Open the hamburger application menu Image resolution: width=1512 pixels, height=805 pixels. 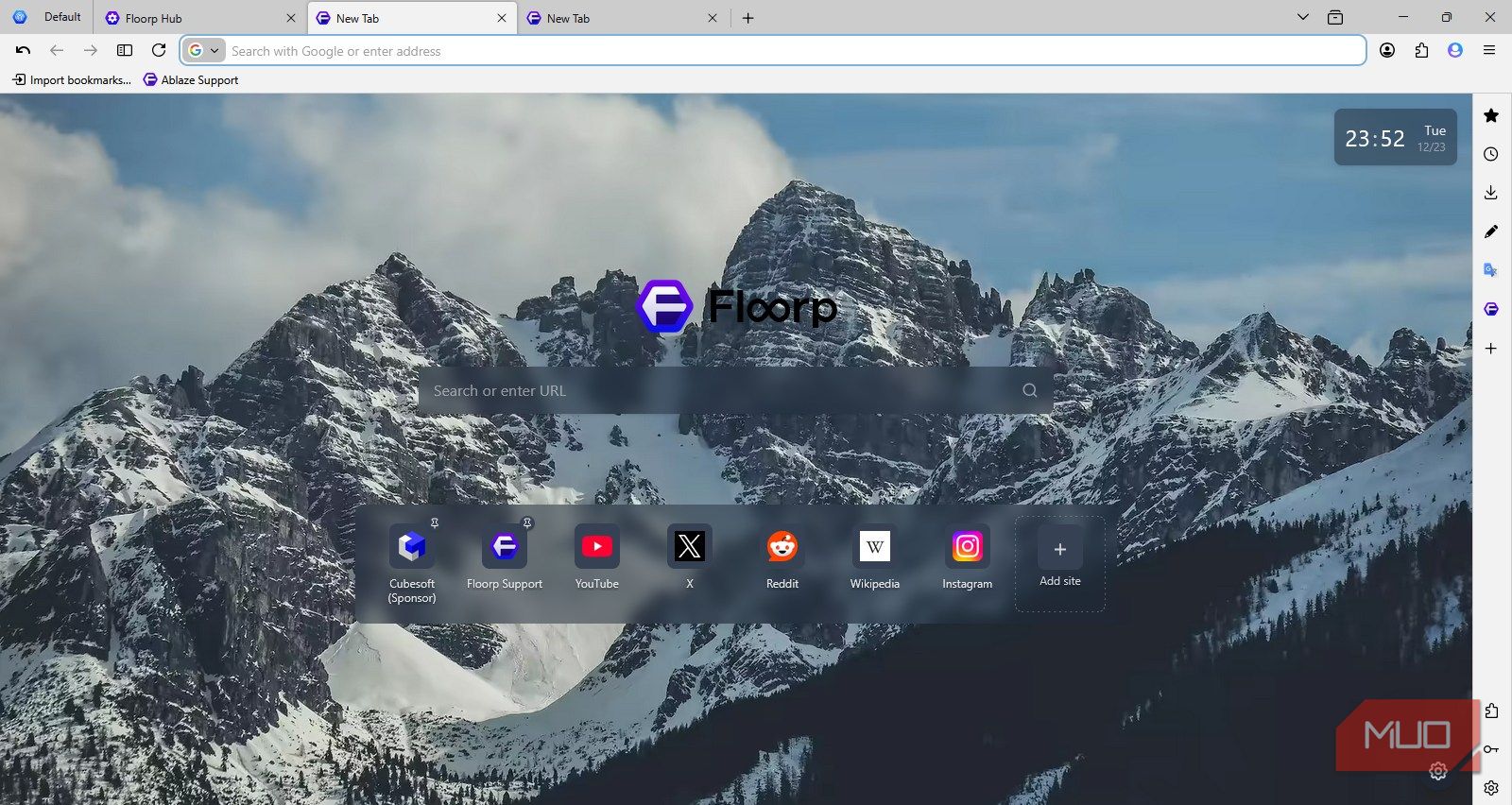click(1489, 50)
